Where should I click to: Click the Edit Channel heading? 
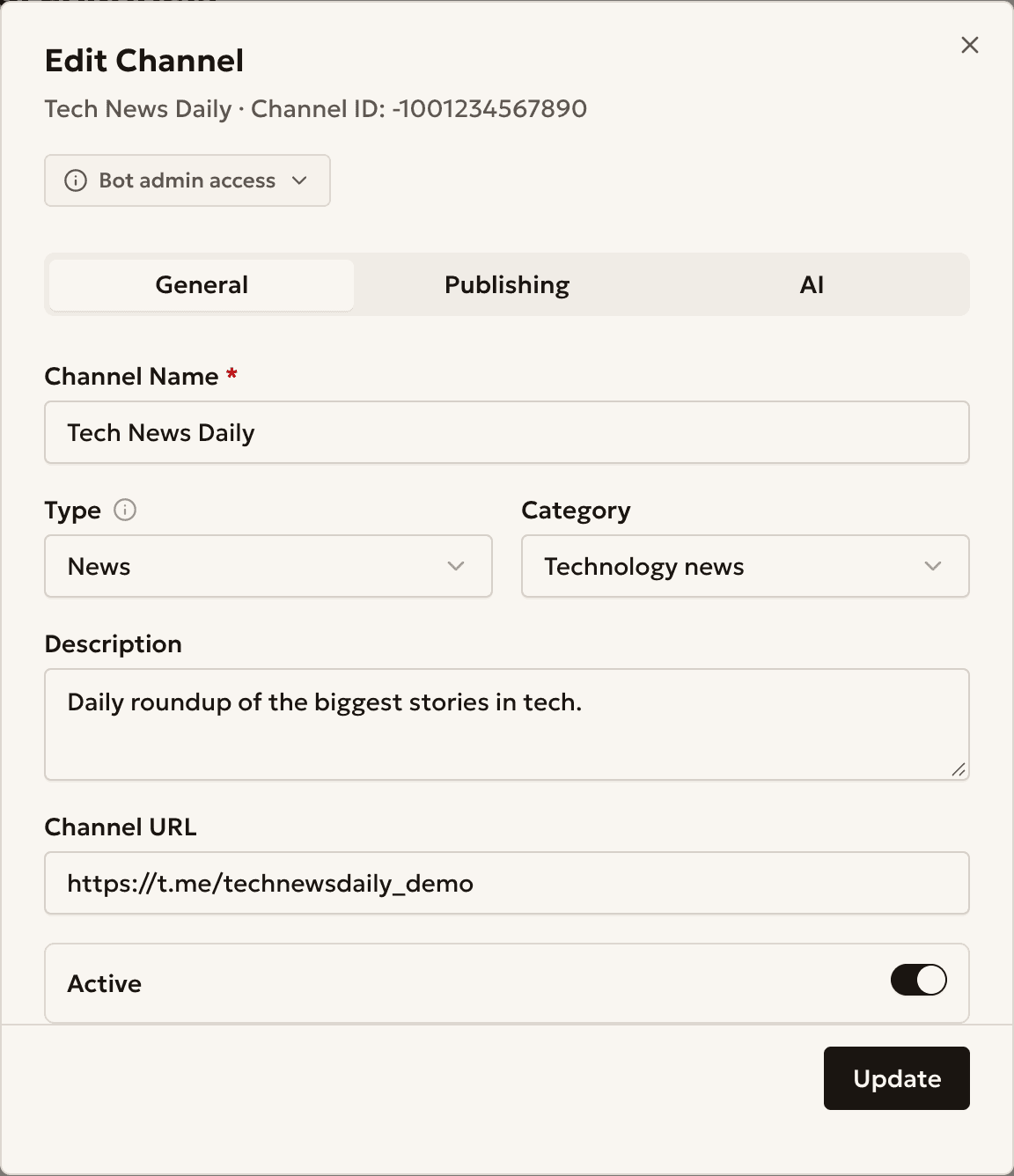tap(144, 60)
